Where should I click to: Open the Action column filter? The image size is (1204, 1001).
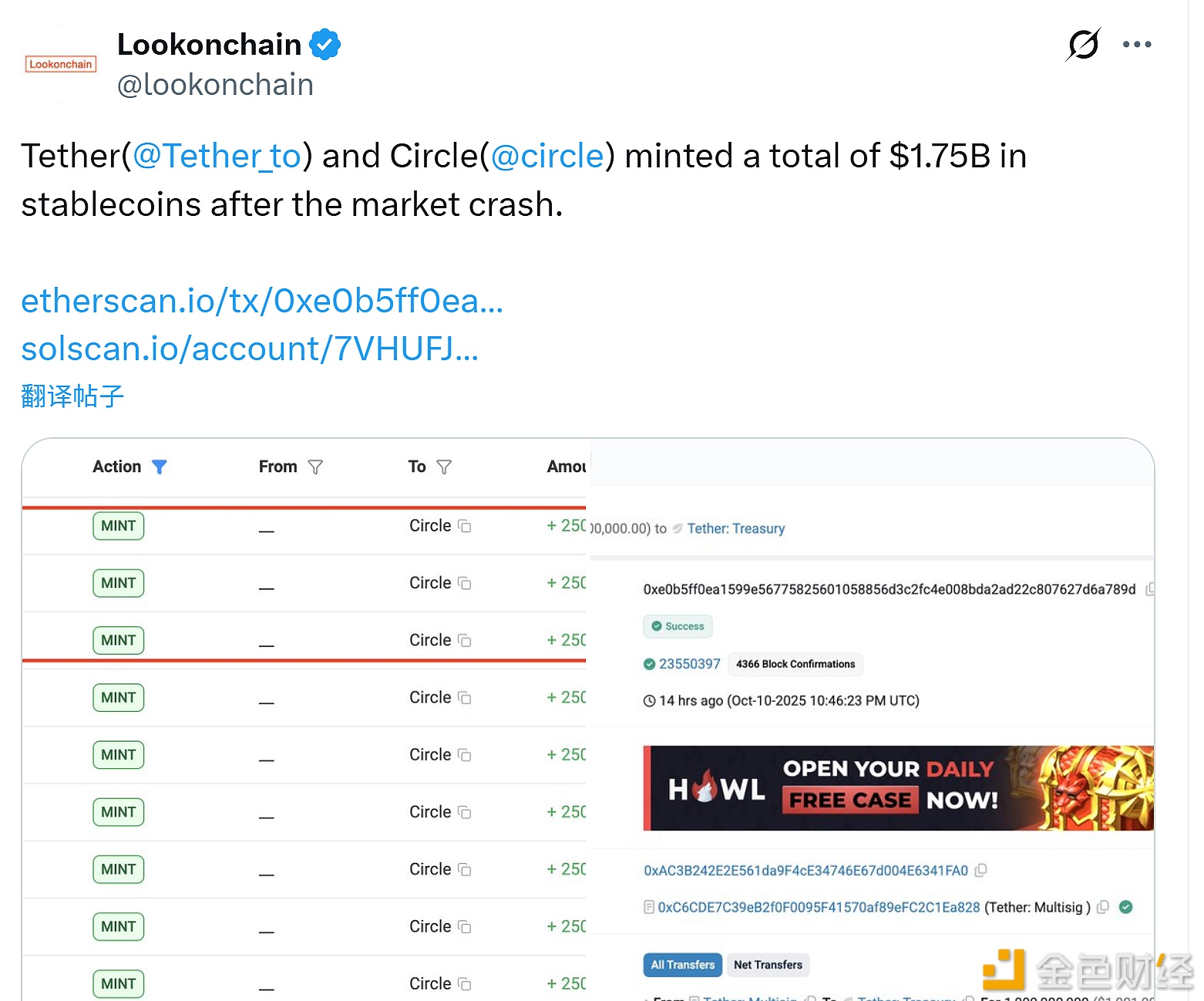tap(160, 467)
